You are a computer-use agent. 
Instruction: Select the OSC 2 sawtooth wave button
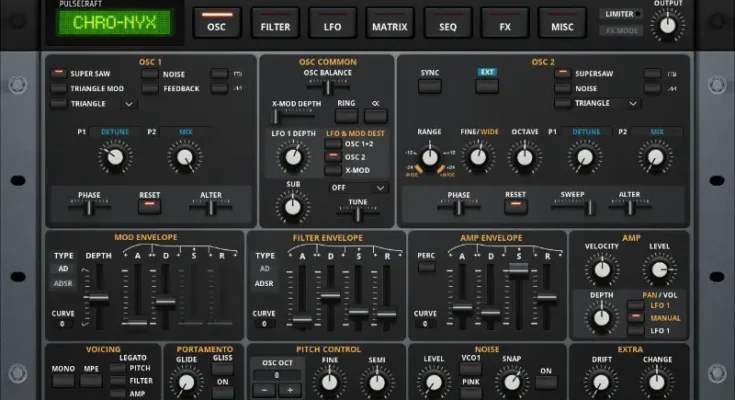pyautogui.click(x=652, y=88)
